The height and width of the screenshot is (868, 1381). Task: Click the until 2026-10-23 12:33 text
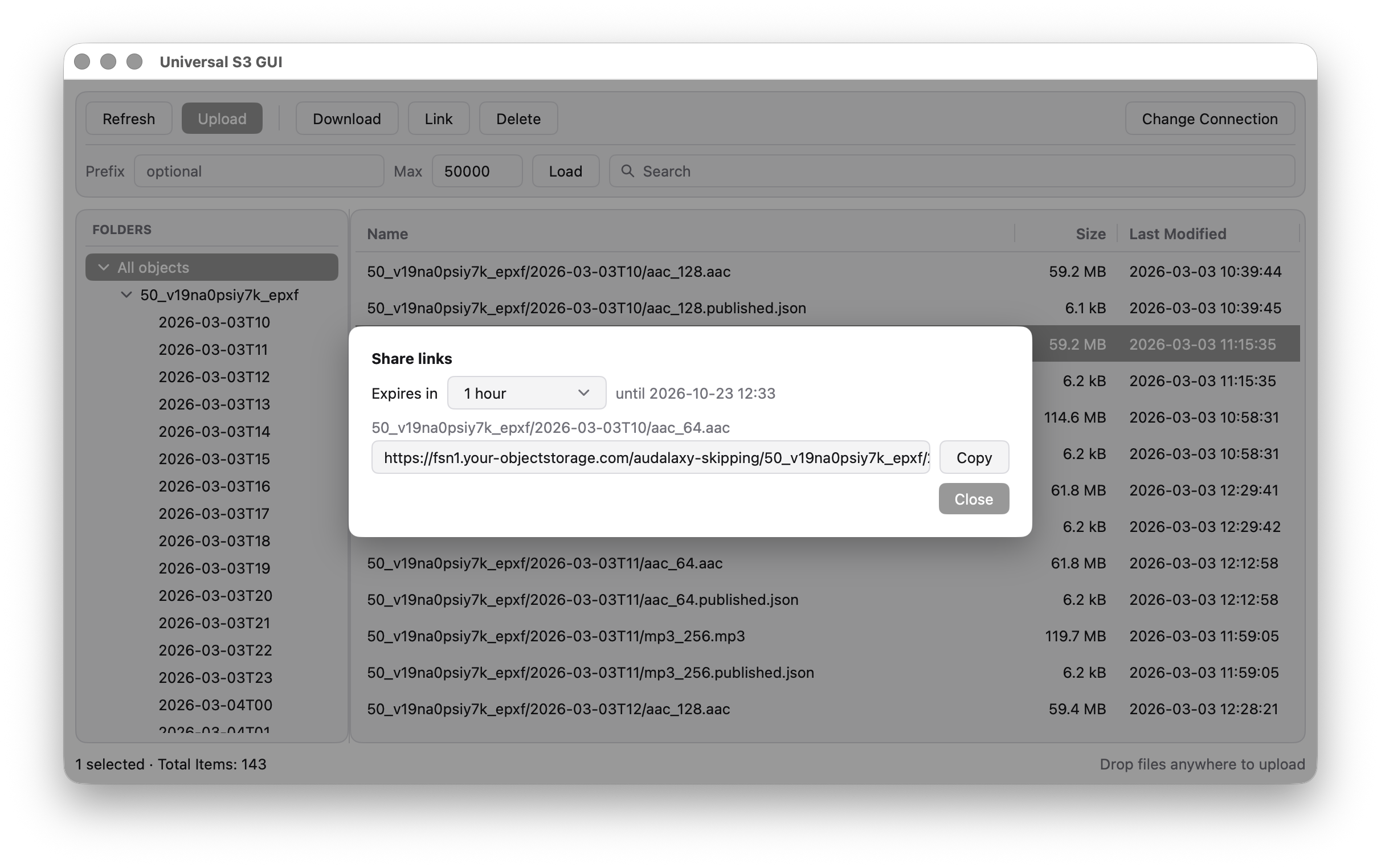point(695,394)
